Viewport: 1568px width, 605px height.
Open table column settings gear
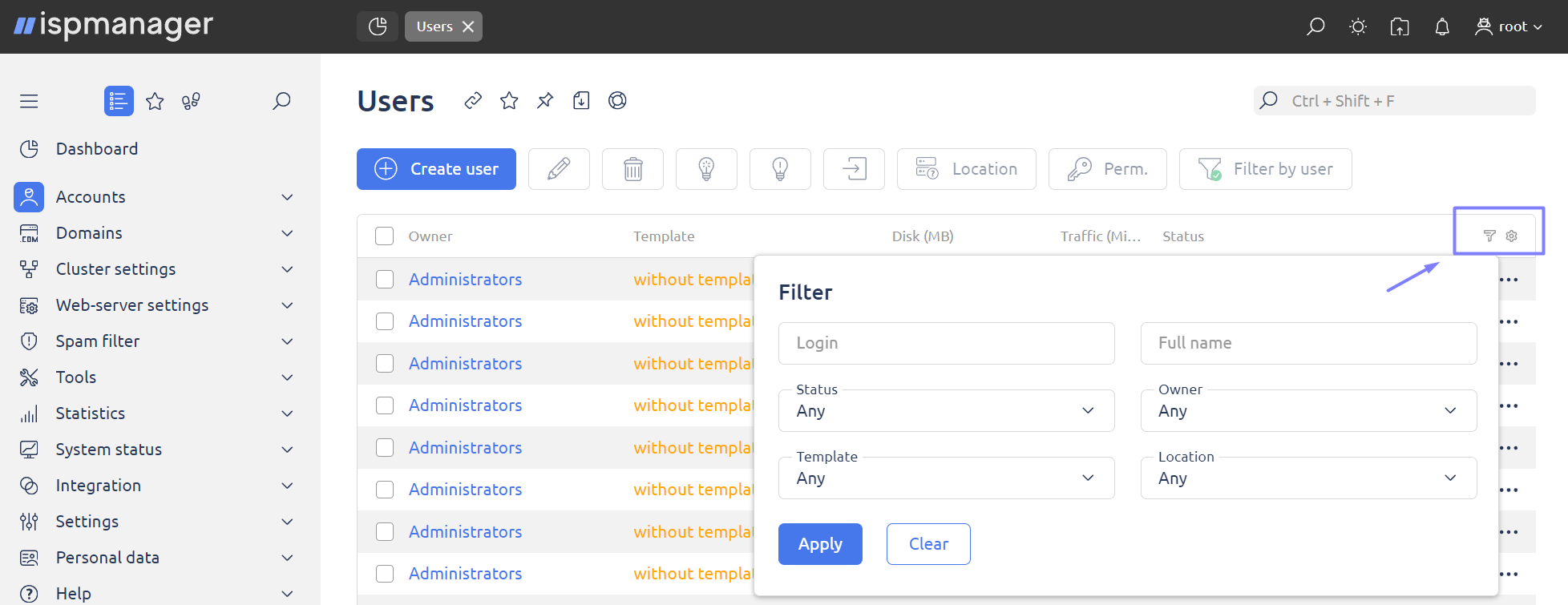tap(1512, 236)
